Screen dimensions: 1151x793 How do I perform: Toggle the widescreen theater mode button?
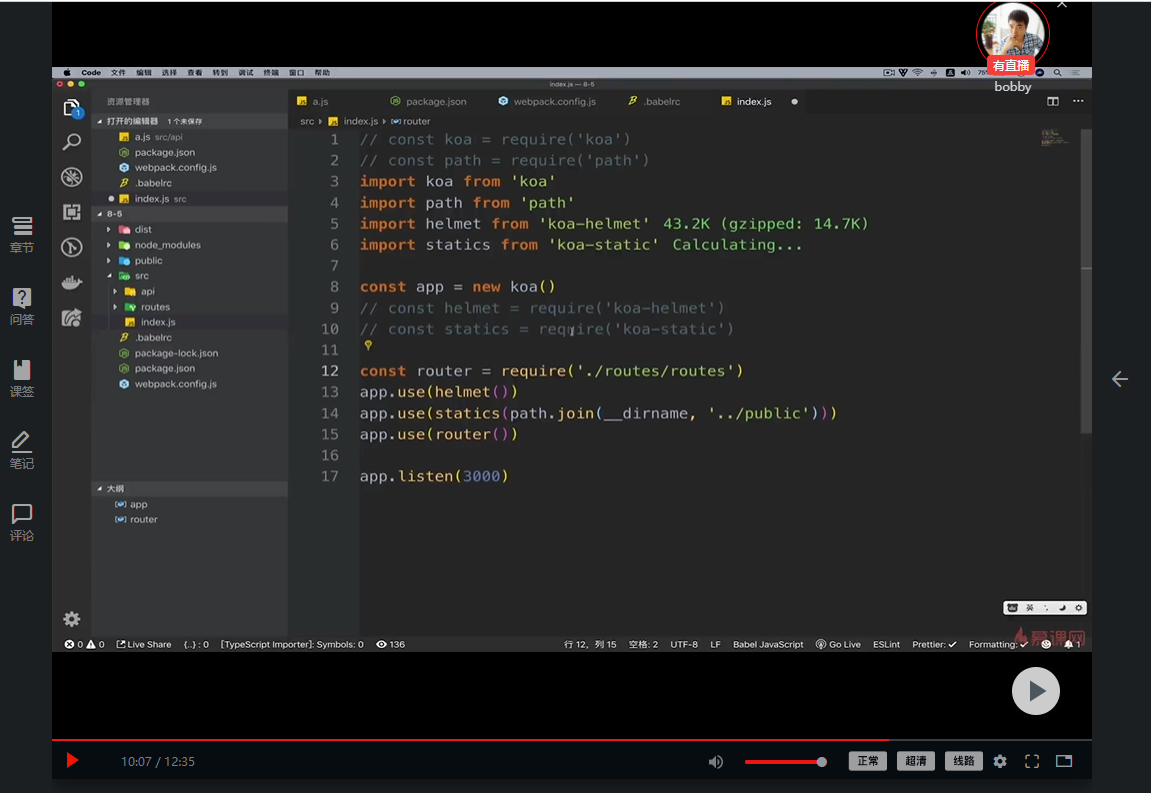pyautogui.click(x=1064, y=761)
